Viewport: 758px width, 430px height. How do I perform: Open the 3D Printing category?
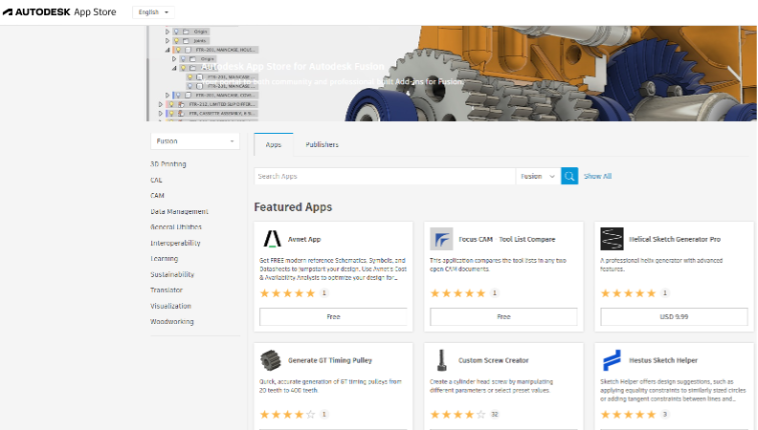point(168,164)
